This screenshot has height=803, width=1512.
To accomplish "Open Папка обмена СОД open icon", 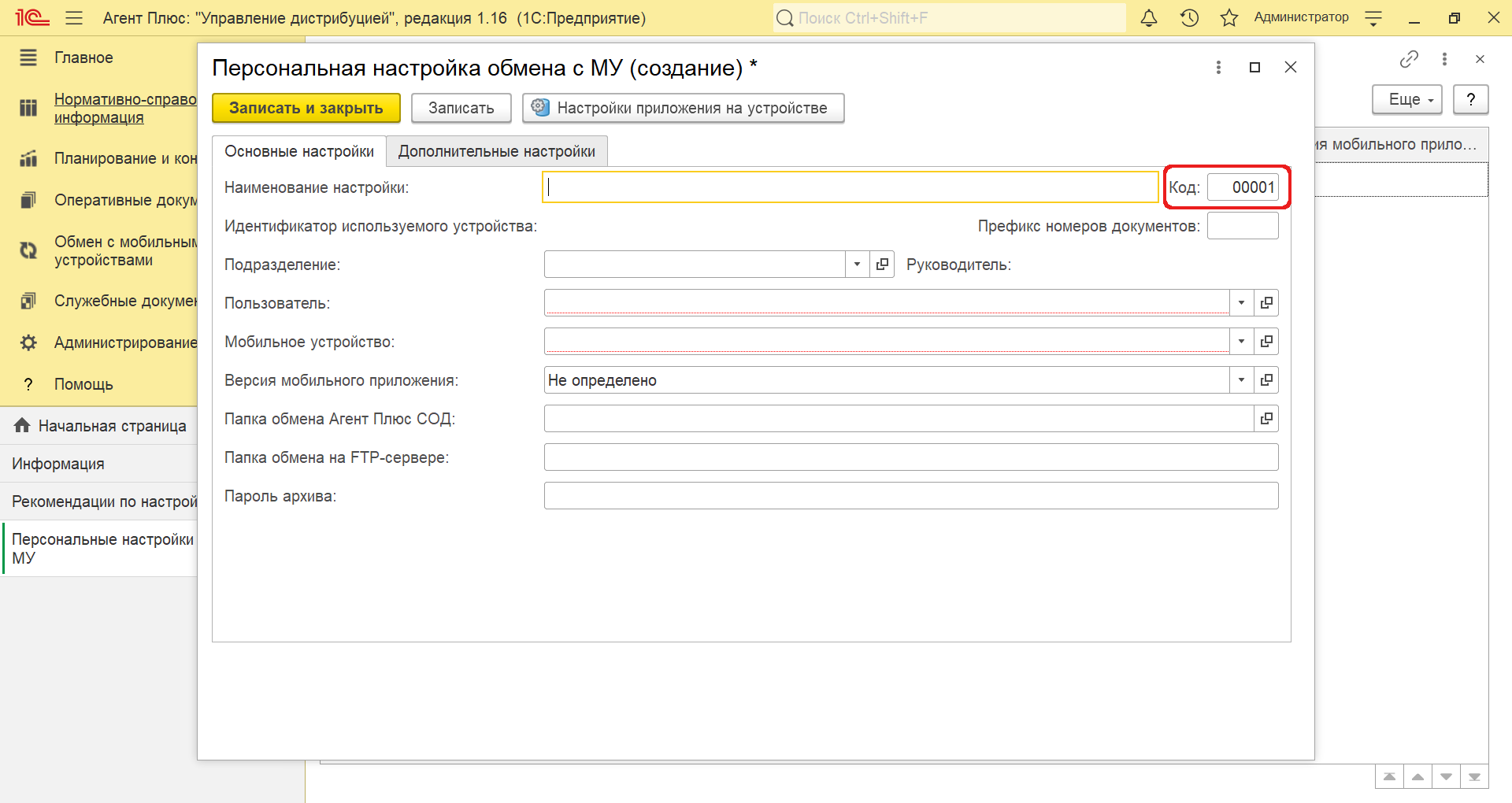I will point(1266,419).
